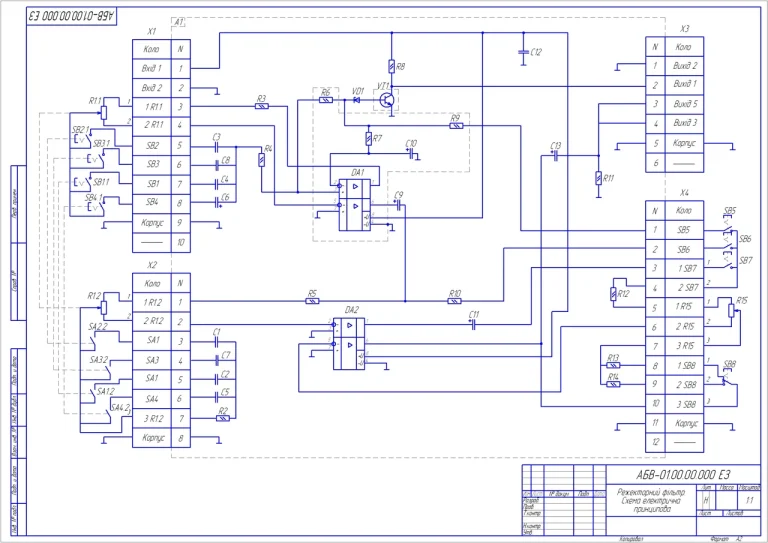This screenshot has width=768, height=543.
Task: Select the C7 capacitor label
Action: 226,355
